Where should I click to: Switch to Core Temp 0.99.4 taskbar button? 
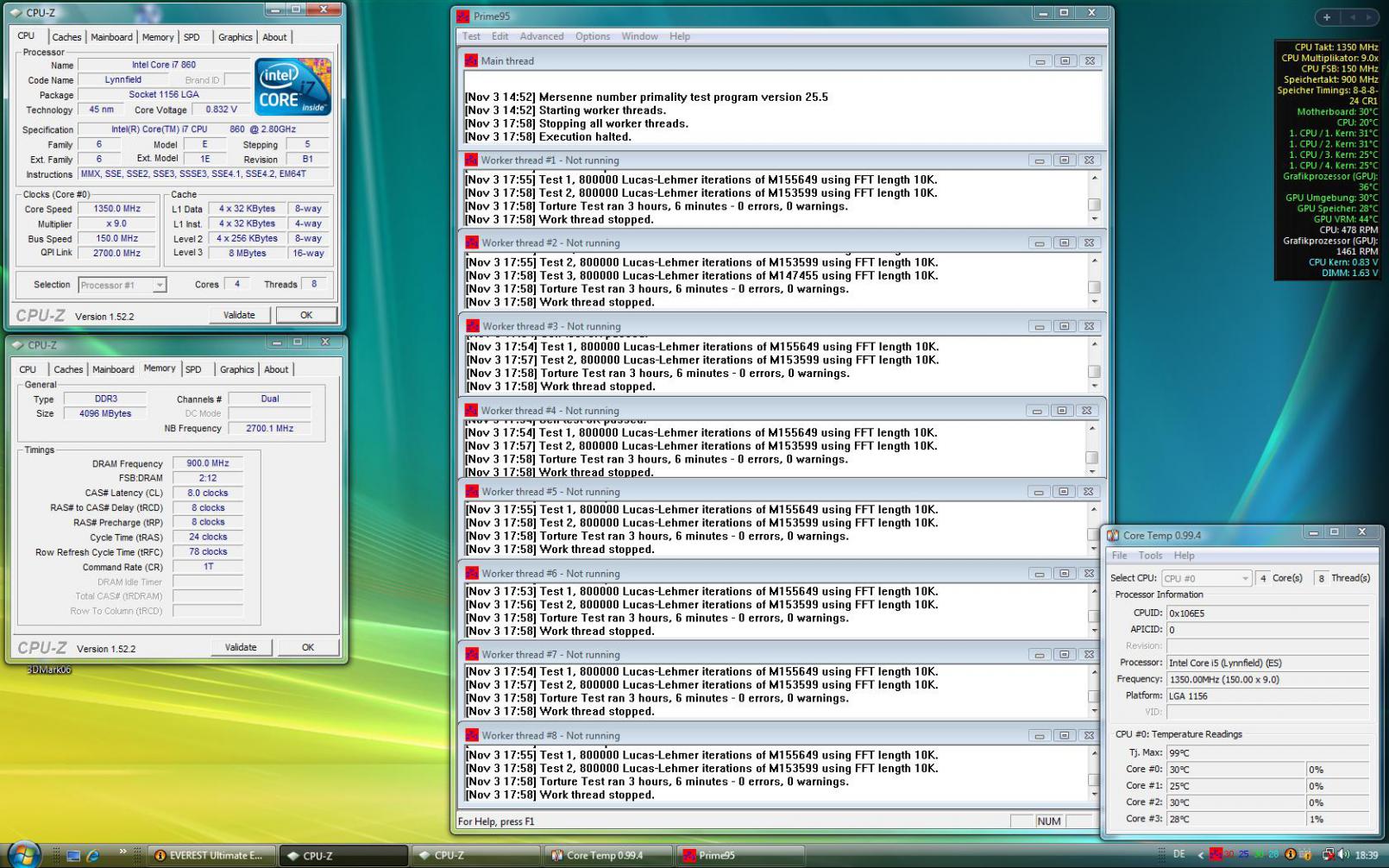[609, 855]
